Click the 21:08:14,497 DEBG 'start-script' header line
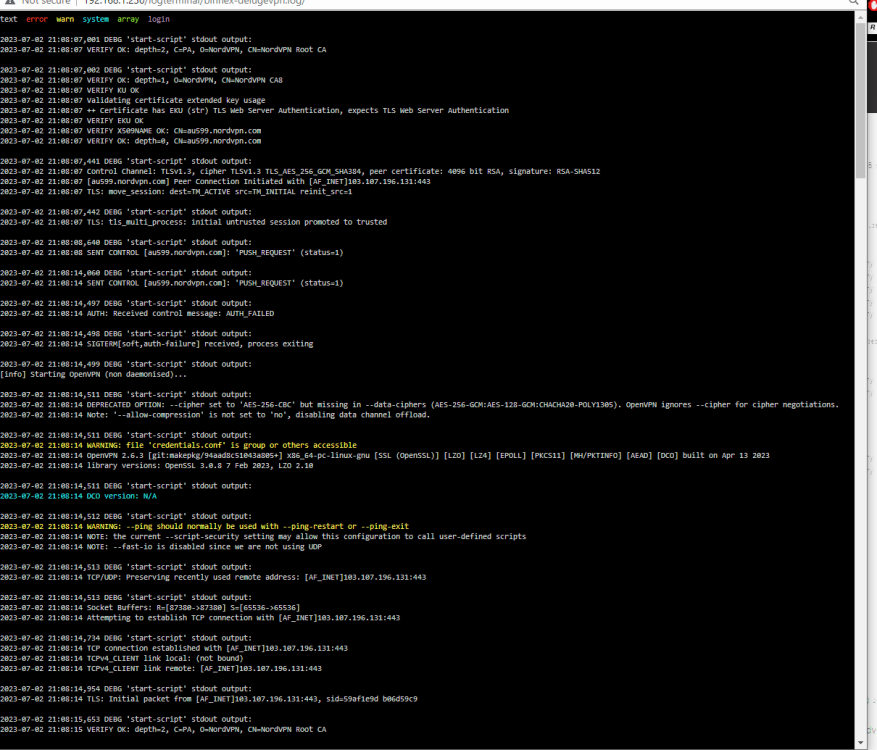Image resolution: width=877 pixels, height=750 pixels. 126,304
